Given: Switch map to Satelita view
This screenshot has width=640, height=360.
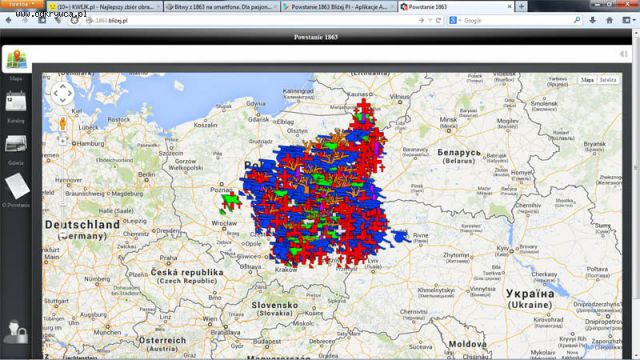Looking at the screenshot, I should (607, 80).
